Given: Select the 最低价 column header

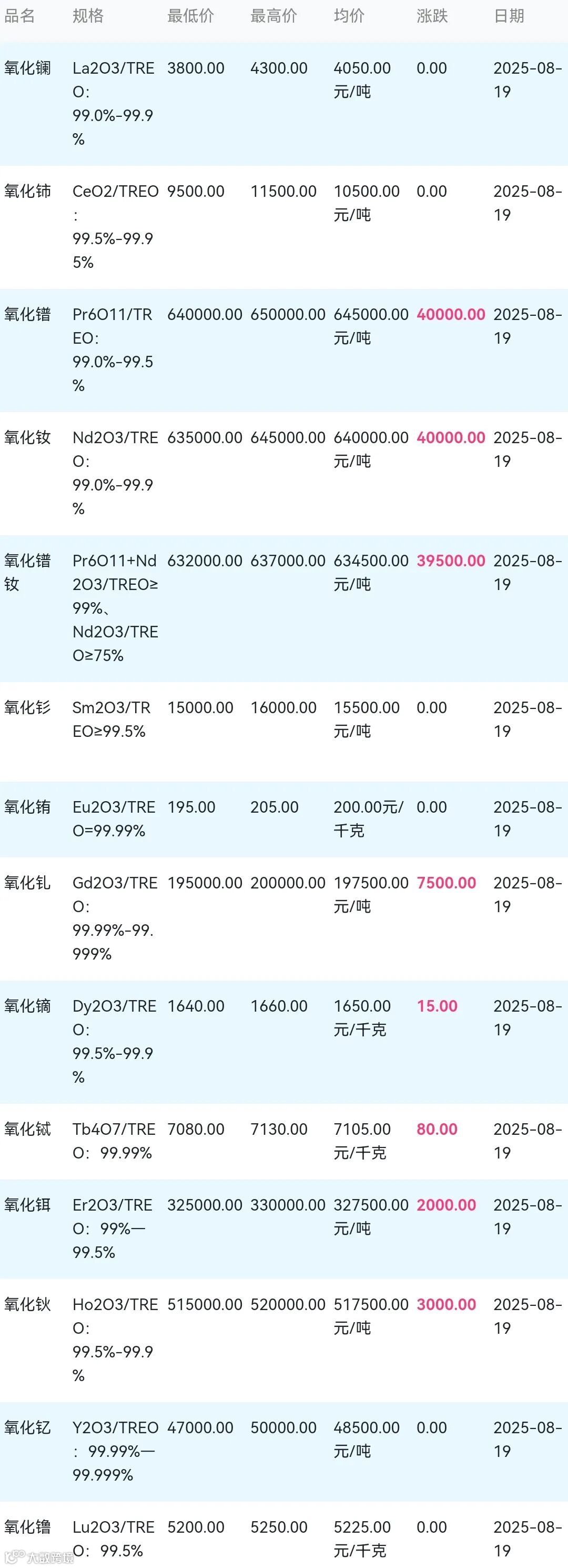Looking at the screenshot, I should click(191, 16).
